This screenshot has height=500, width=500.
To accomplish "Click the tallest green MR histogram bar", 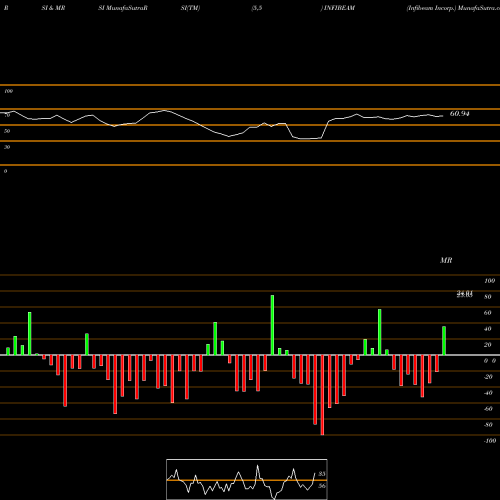I will [272, 325].
